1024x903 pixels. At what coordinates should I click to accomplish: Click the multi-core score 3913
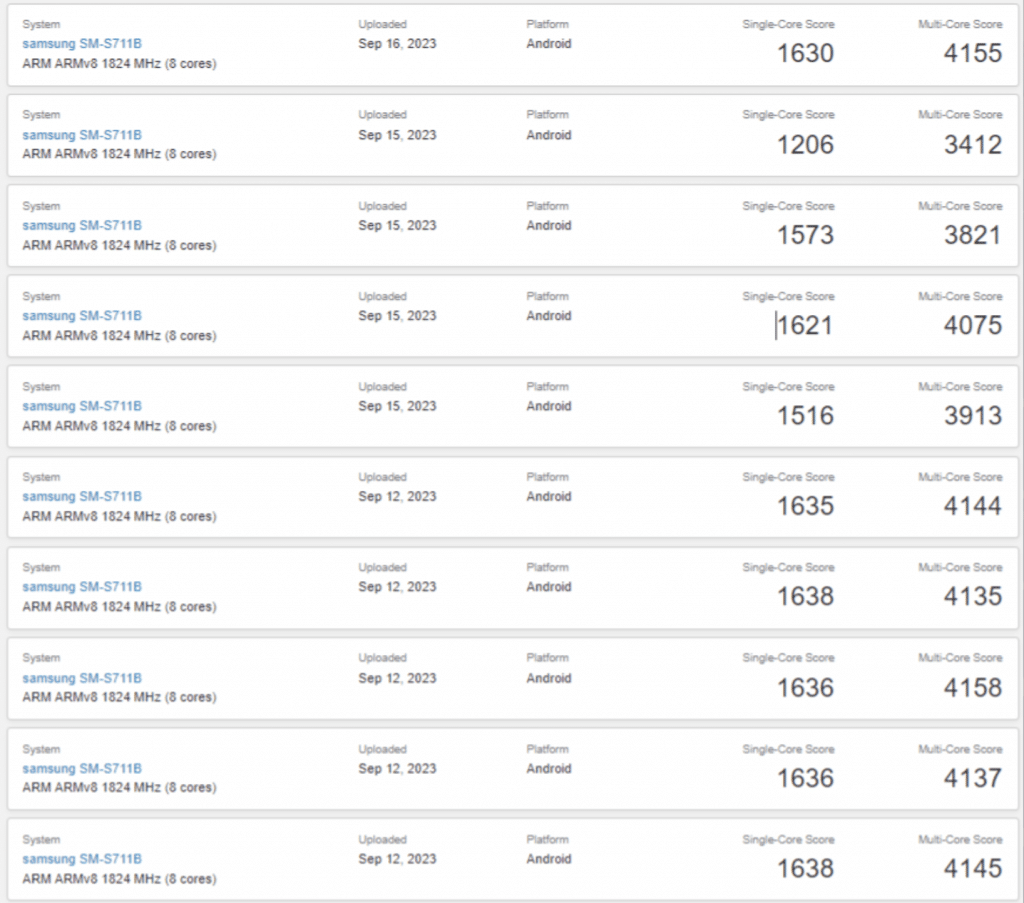[x=972, y=415]
